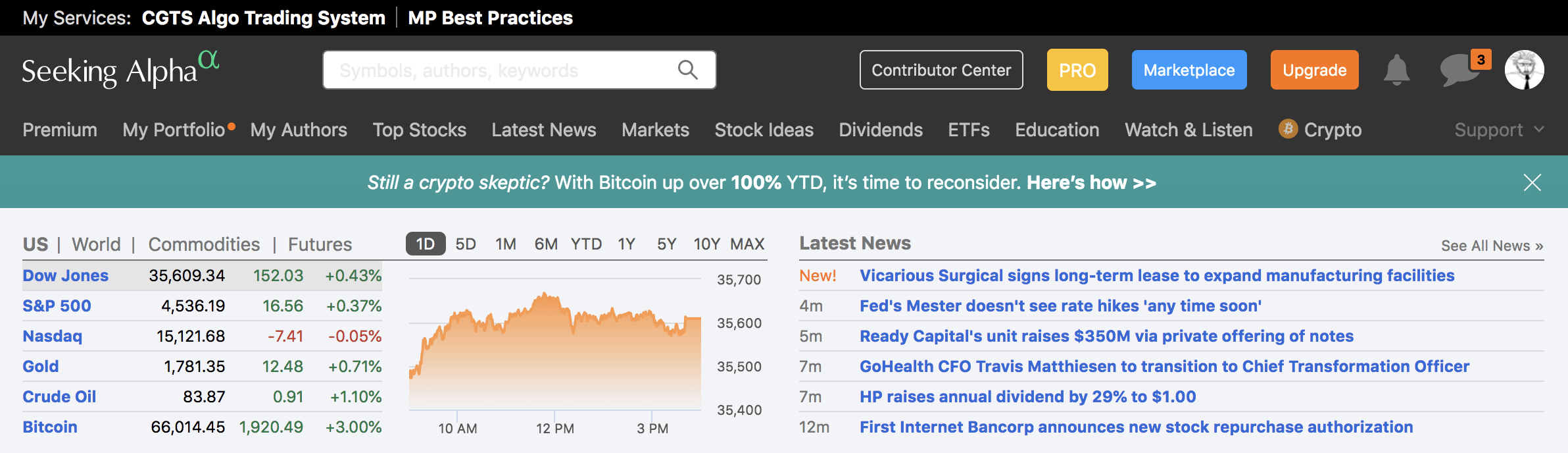Click the See All News link
This screenshot has width=1568, height=453.
tap(1491, 246)
